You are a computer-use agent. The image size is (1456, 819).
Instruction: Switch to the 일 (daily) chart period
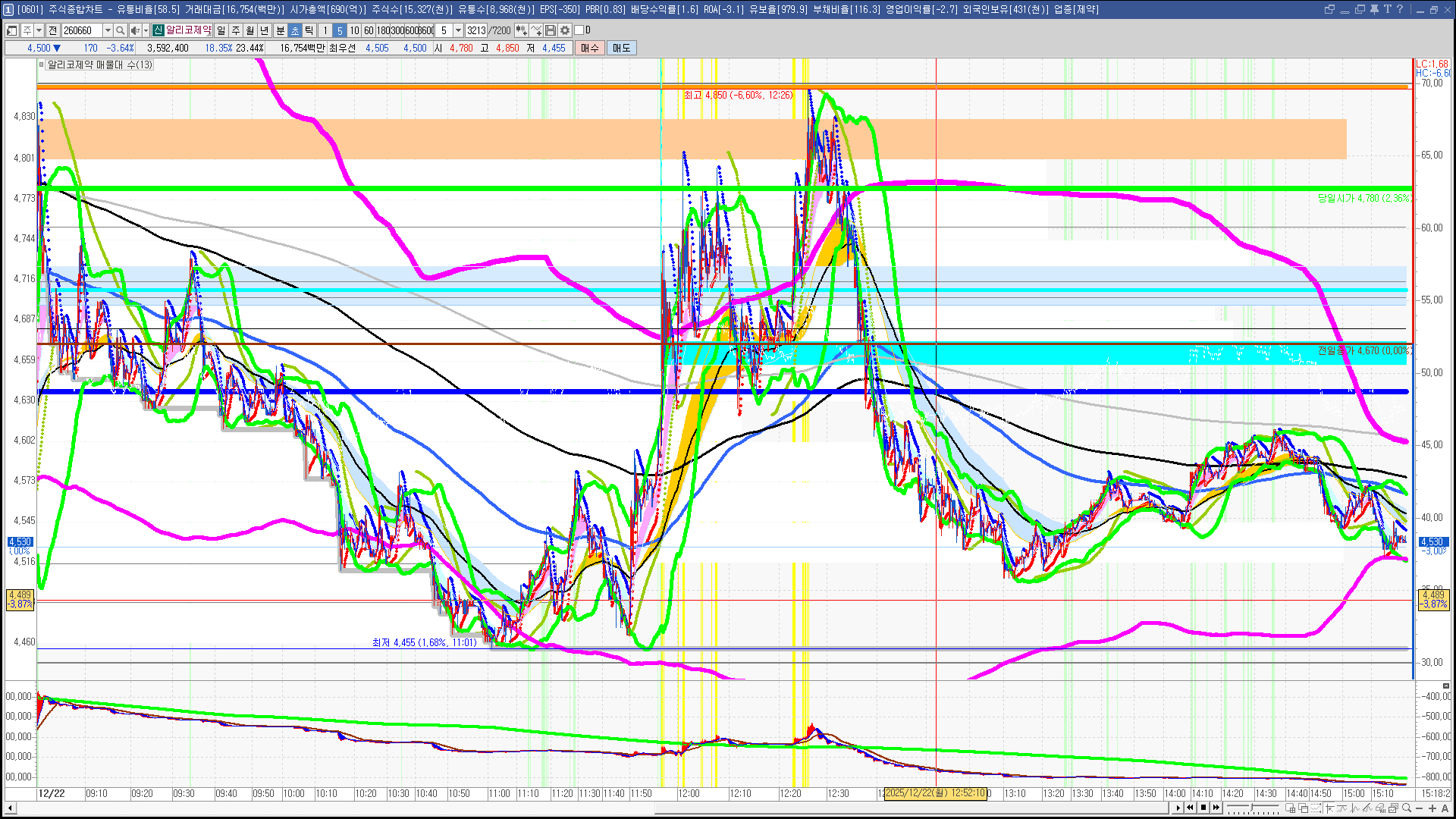coord(221,30)
